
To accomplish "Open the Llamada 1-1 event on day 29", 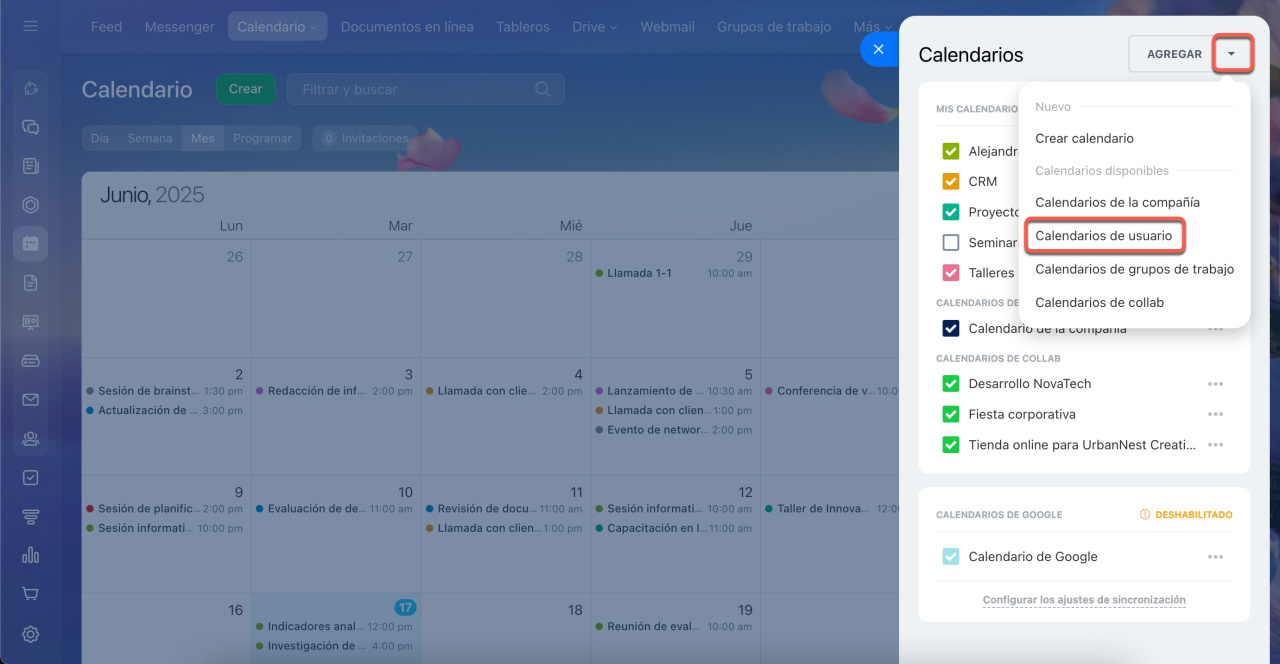I will 675,273.
